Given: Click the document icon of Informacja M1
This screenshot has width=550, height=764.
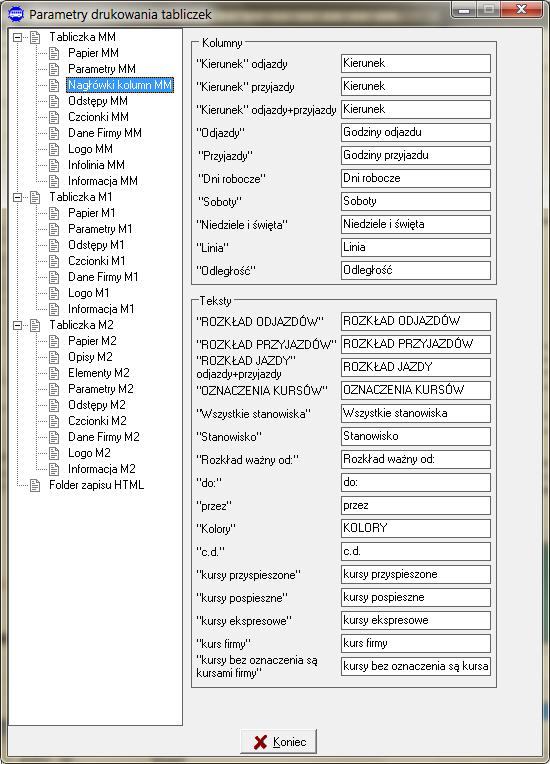Looking at the screenshot, I should (x=54, y=309).
